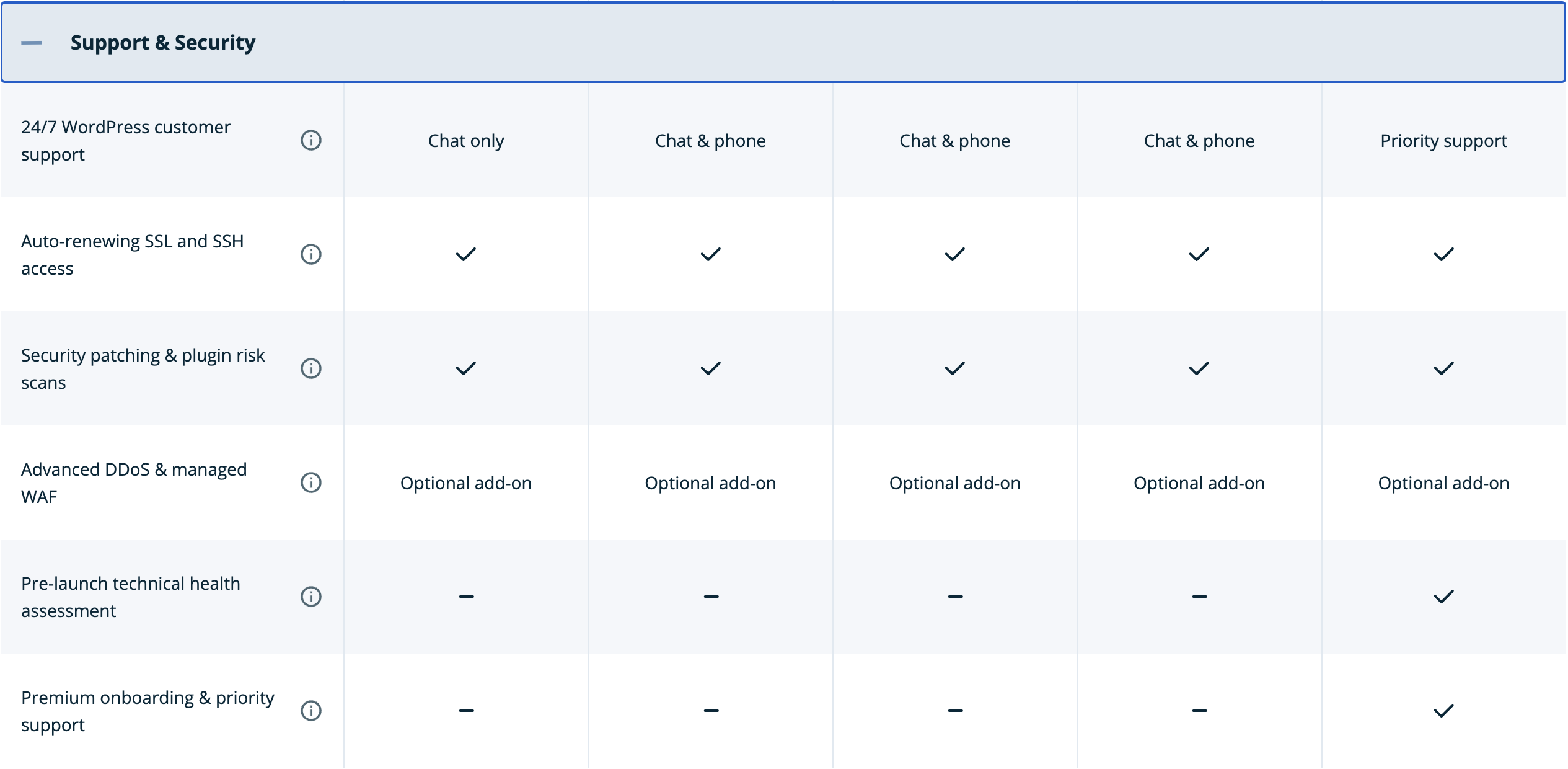Open info icon for Auto-renewing SSL and SSH access
This screenshot has width=1568, height=769.
click(x=311, y=254)
